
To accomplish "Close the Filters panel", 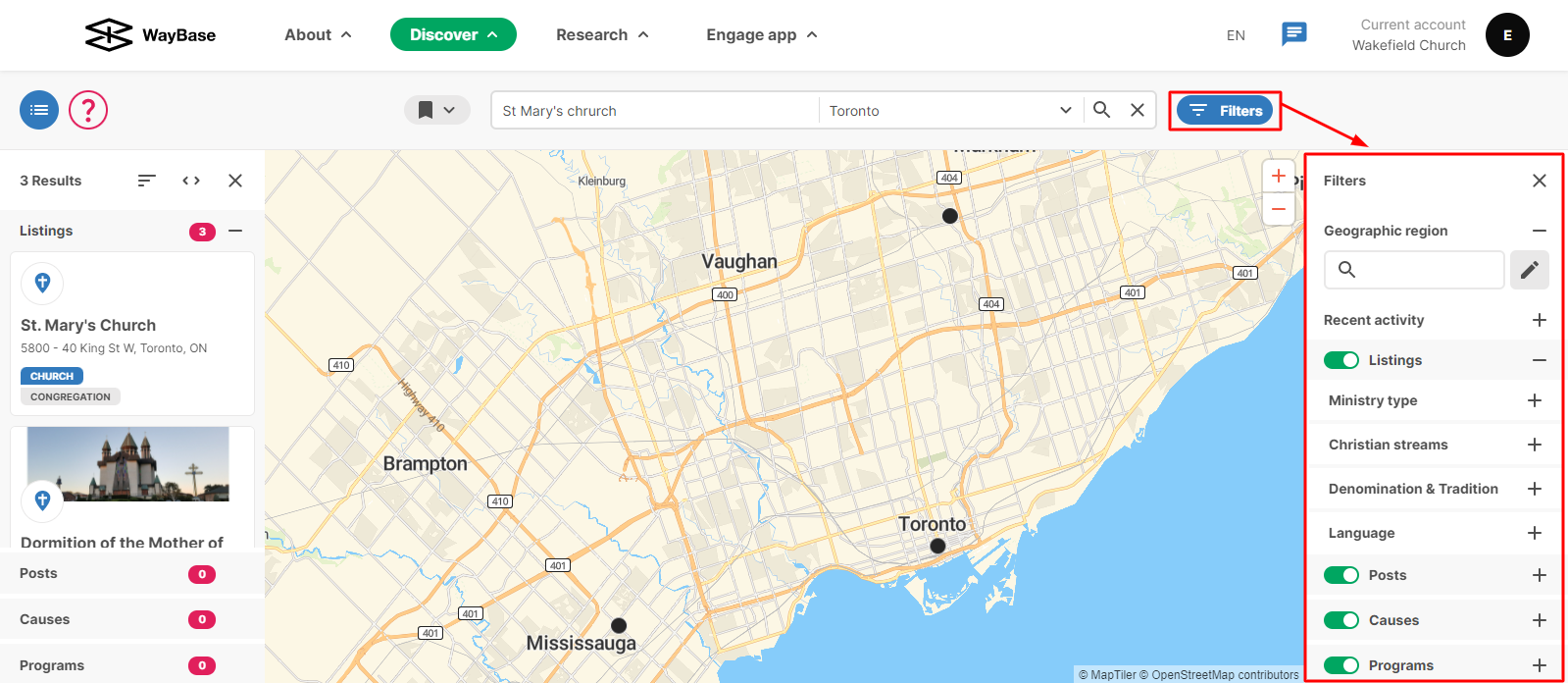I will tap(1540, 181).
